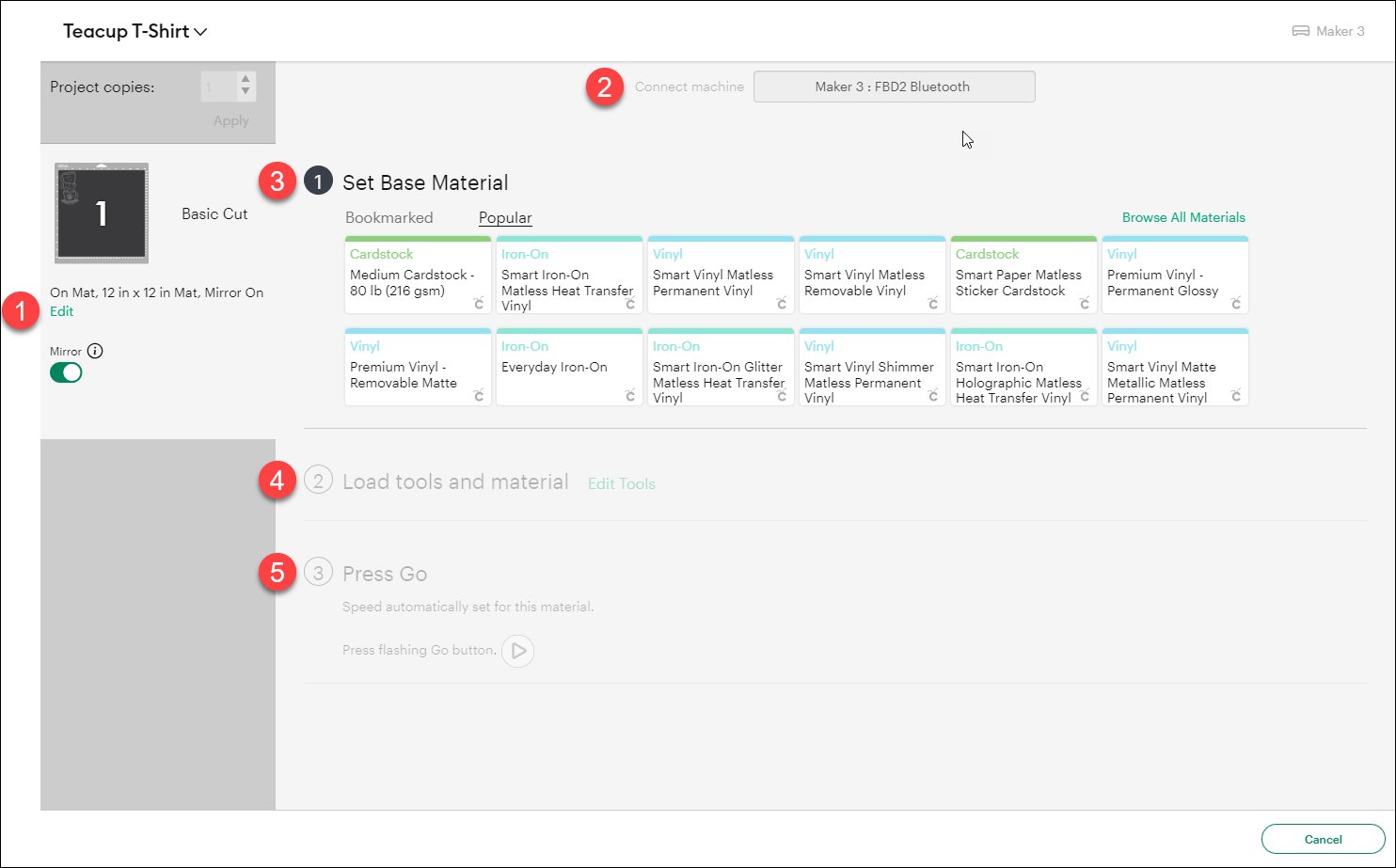Switch to the Bookmarked materials tab
This screenshot has width=1396, height=868.
389,217
